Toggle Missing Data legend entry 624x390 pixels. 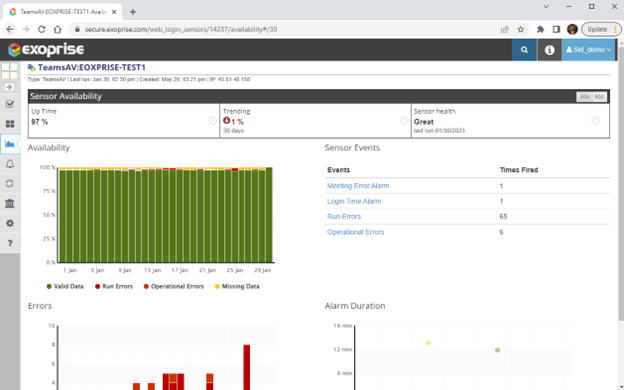pos(237,287)
